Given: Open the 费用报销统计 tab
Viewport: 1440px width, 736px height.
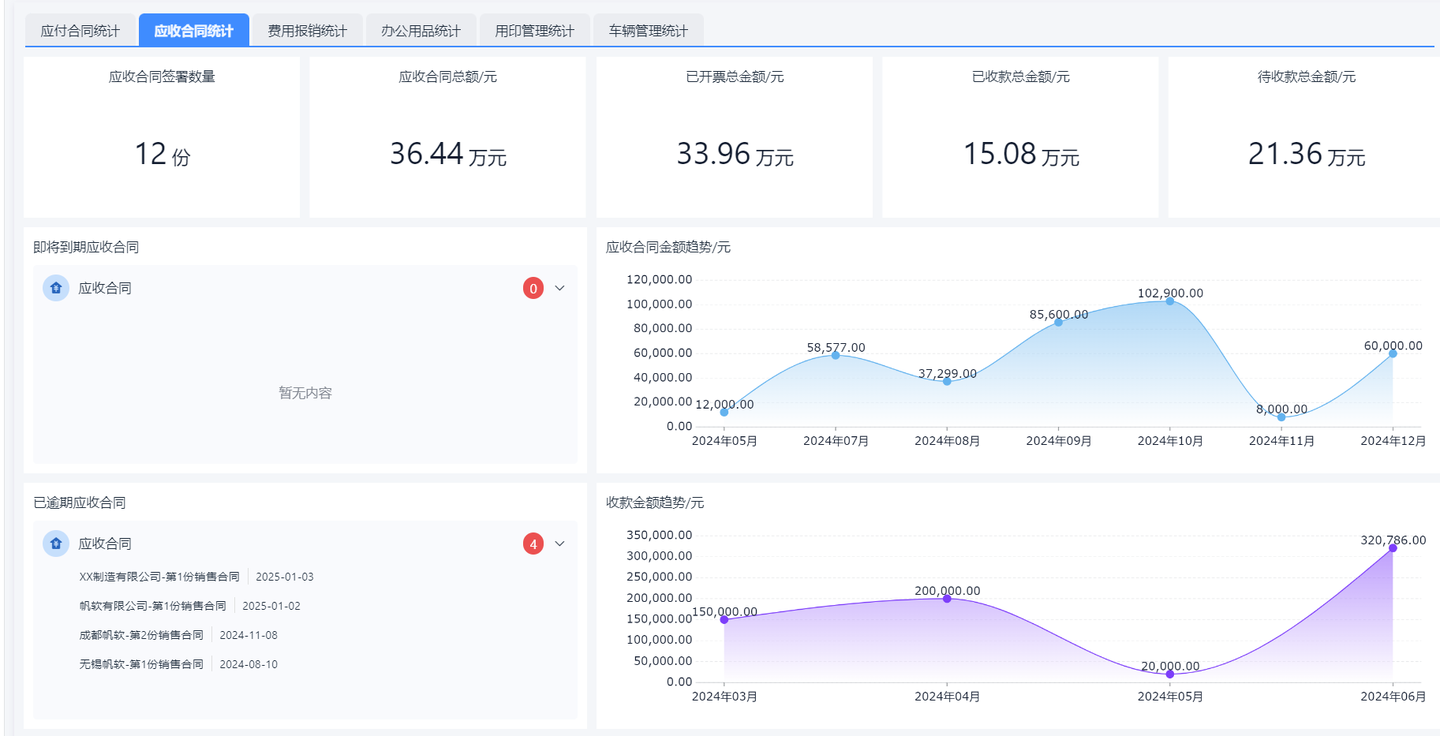Looking at the screenshot, I should click(x=306, y=30).
